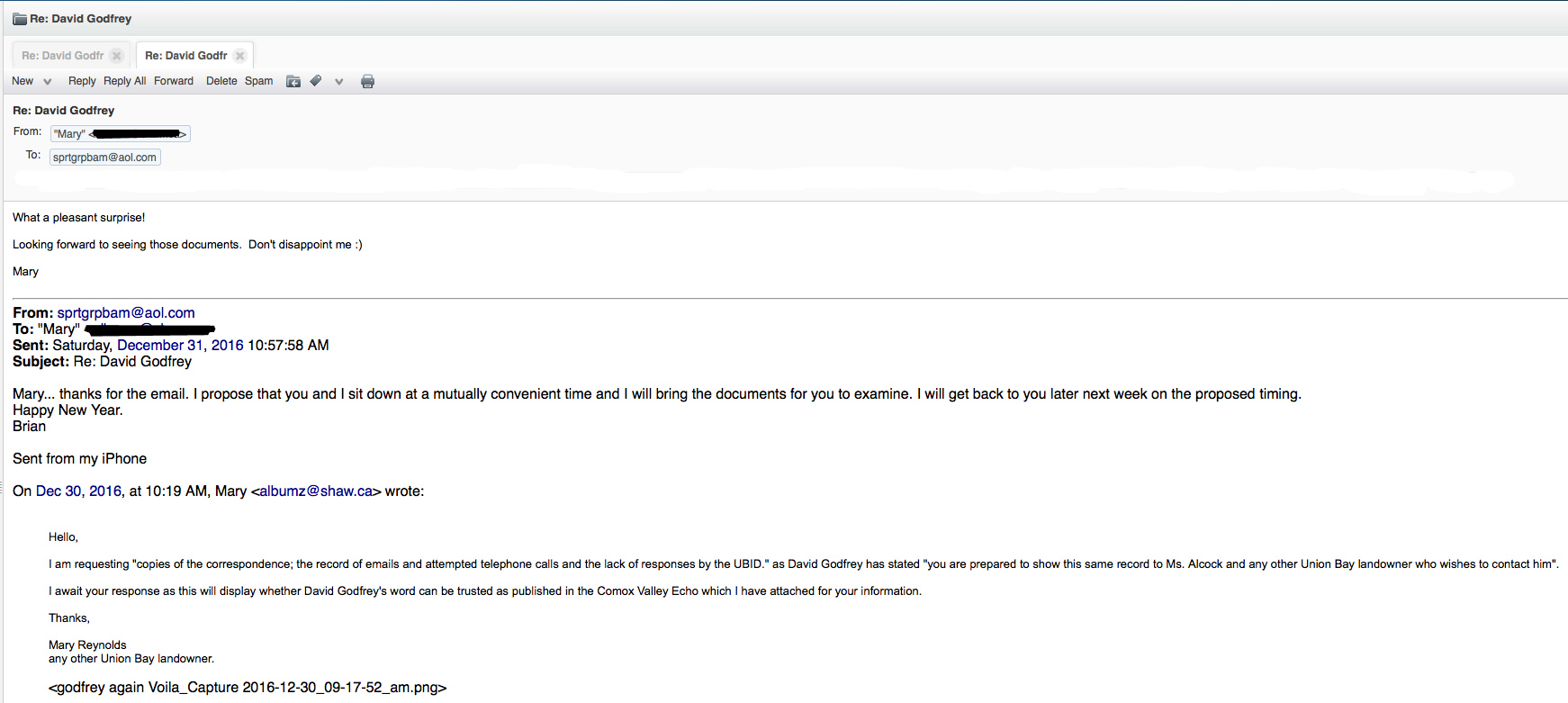The image size is (1568, 703).
Task: Click the New button in toolbar
Action: (x=23, y=81)
